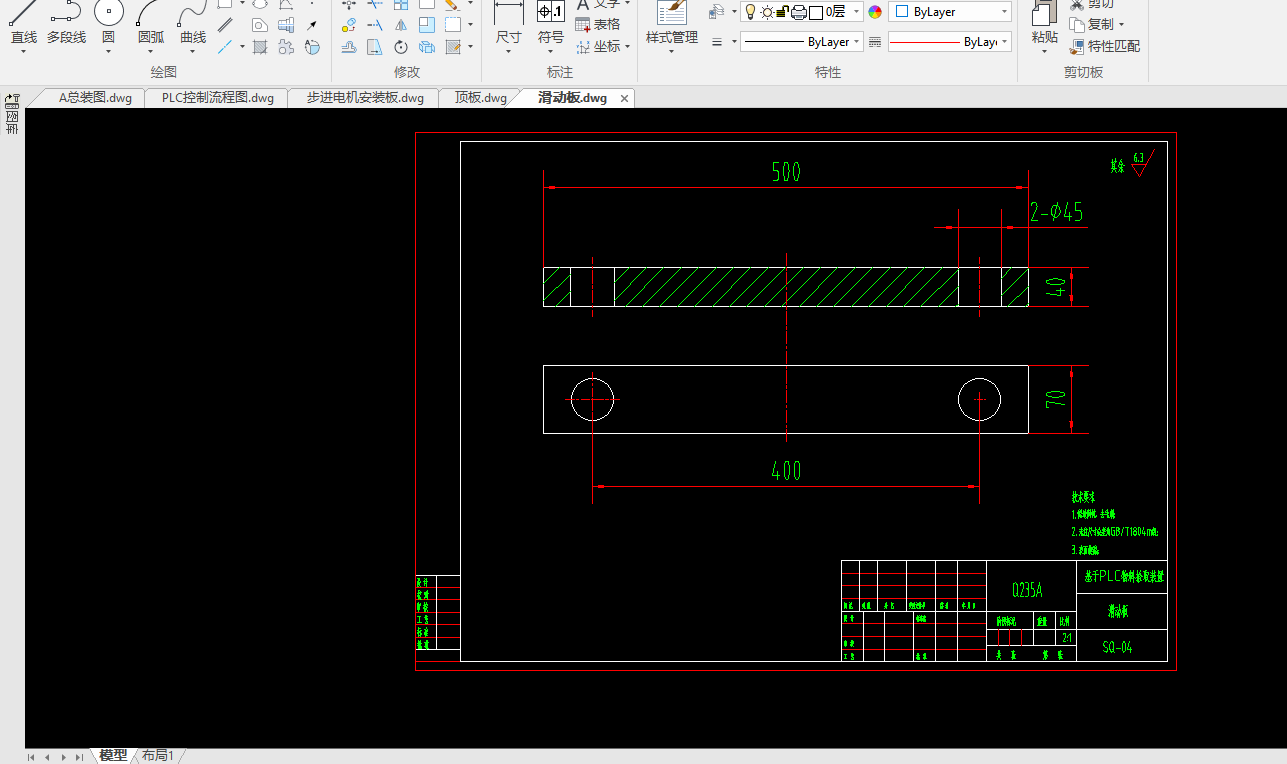This screenshot has height=764, width=1287.
Task: Click the 70 dimension text
Action: point(1055,399)
